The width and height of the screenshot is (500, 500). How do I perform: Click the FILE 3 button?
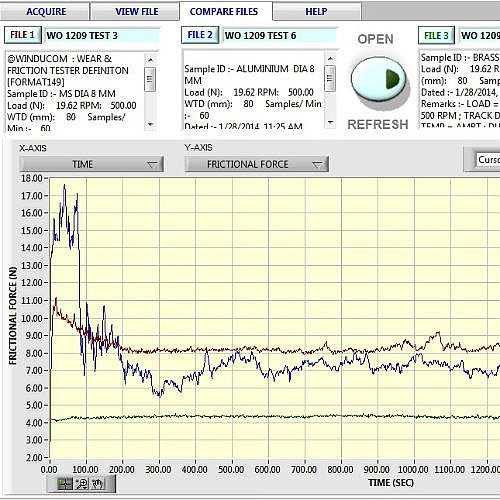tap(436, 35)
